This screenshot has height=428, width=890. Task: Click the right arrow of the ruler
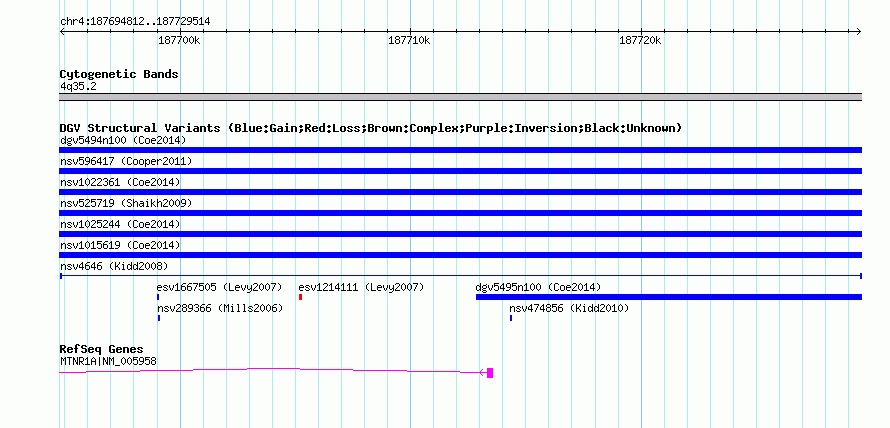coord(858,32)
